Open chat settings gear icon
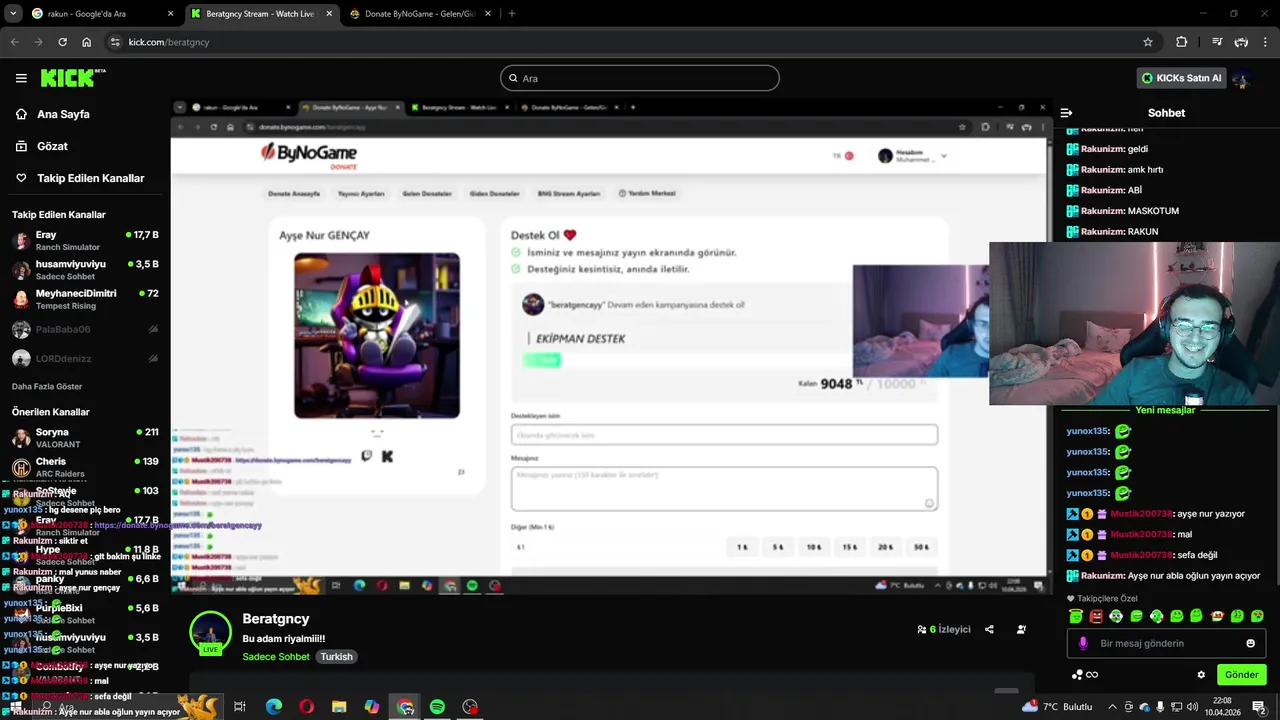The image size is (1280, 720). click(1201, 675)
